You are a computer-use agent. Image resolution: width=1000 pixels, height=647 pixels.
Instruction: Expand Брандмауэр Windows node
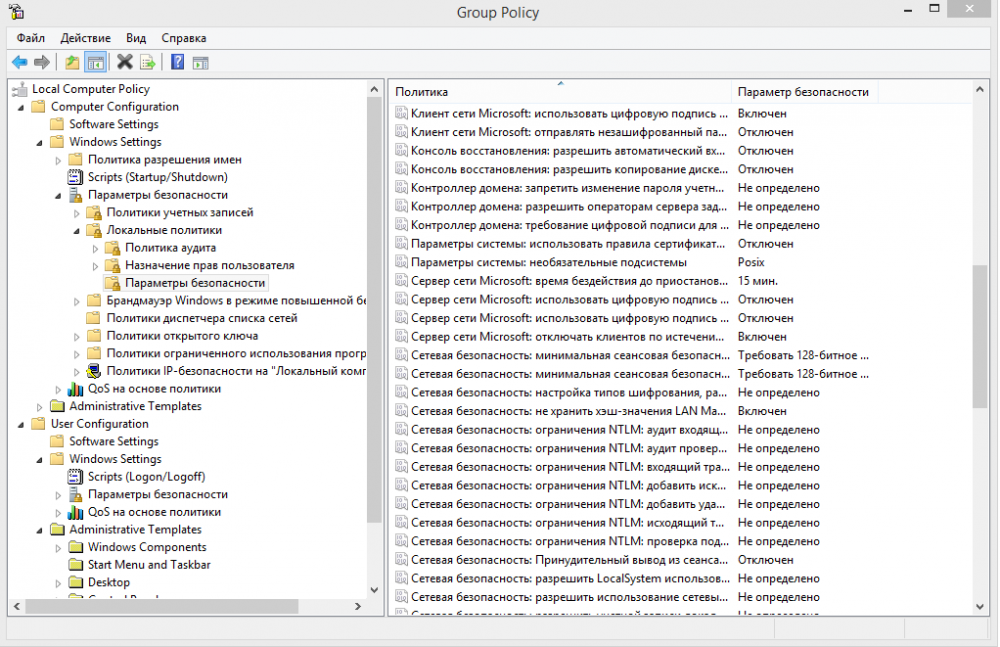[77, 301]
